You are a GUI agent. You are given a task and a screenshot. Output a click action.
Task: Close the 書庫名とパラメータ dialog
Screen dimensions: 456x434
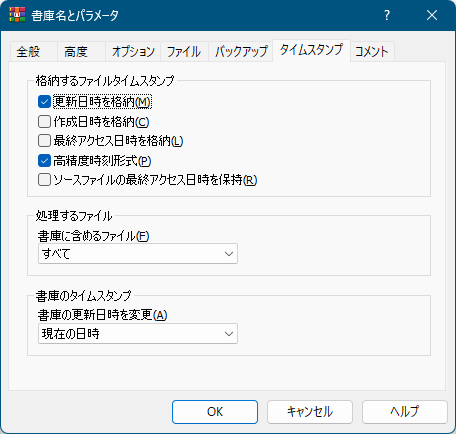pos(432,15)
